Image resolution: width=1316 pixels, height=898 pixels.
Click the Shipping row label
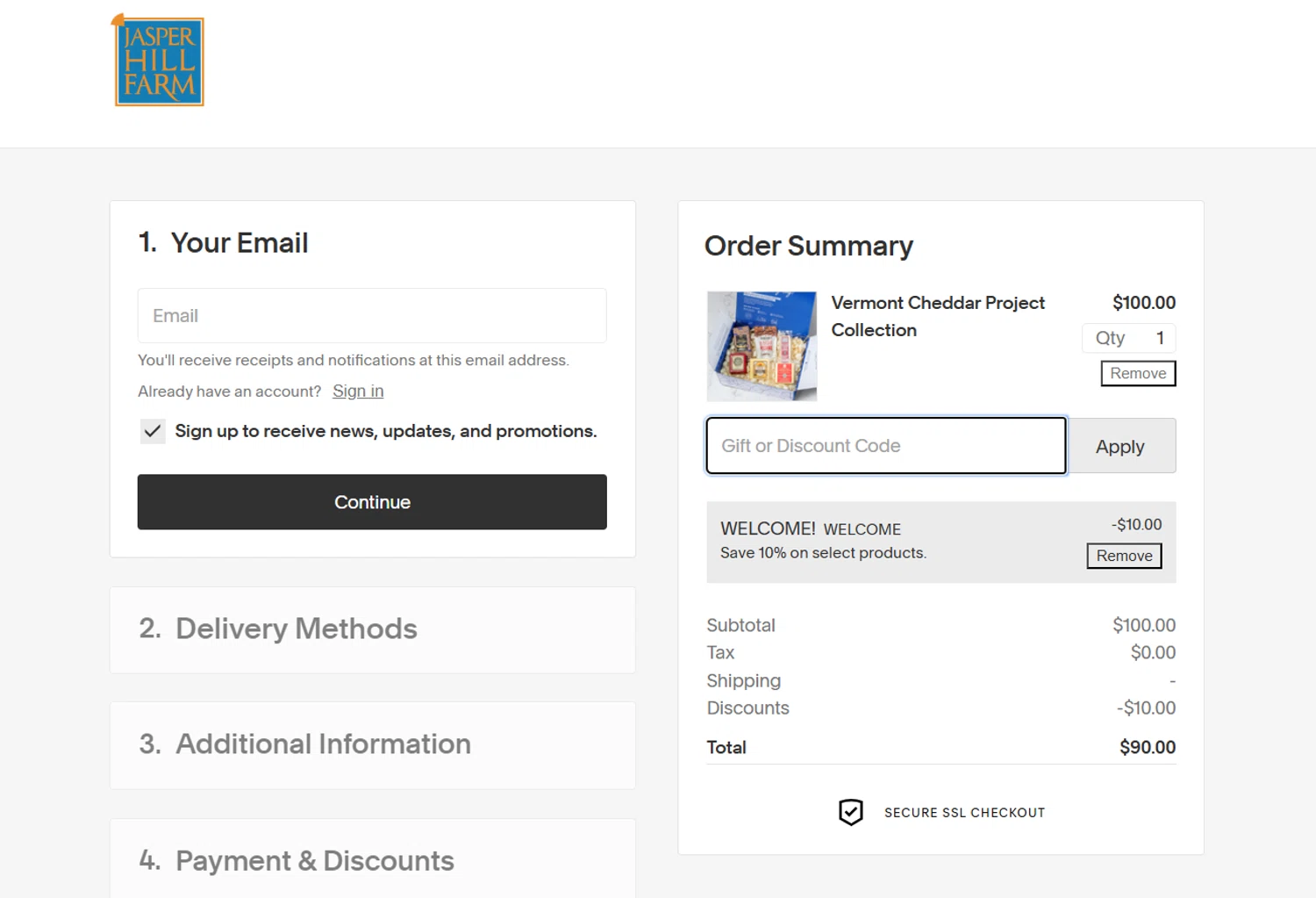743,681
